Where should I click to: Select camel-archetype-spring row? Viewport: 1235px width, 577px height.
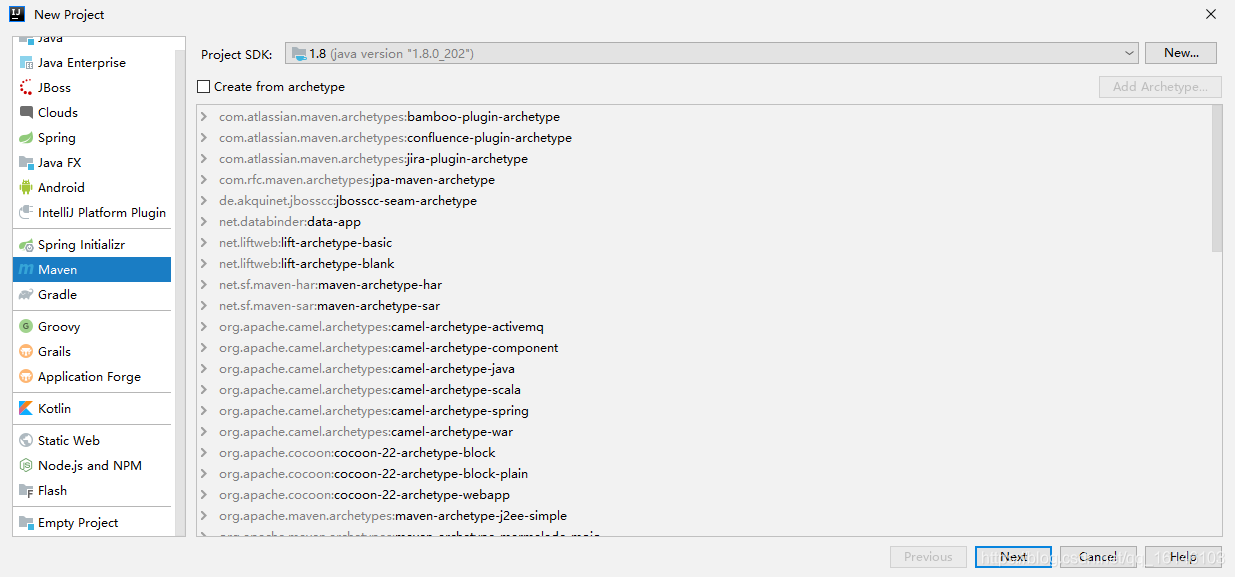click(x=704, y=411)
